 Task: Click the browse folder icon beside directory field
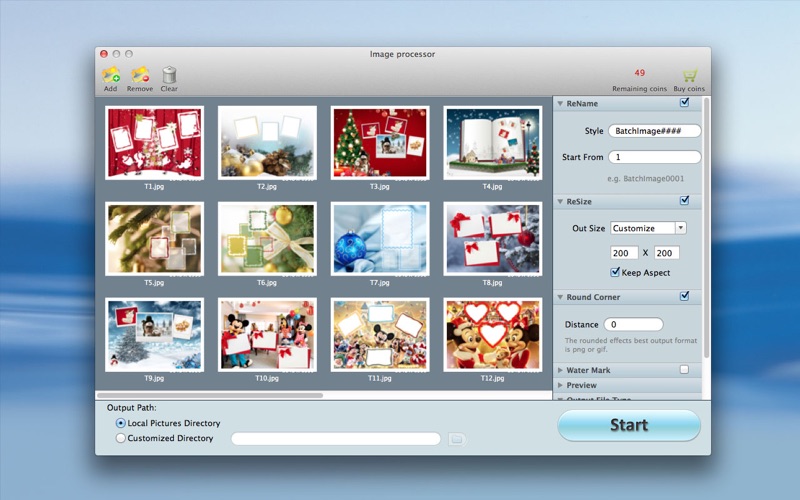point(457,439)
